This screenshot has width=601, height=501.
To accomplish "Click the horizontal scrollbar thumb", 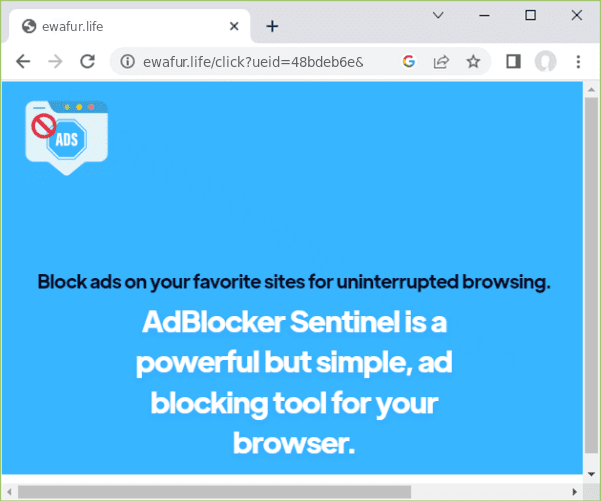I will coord(214,491).
